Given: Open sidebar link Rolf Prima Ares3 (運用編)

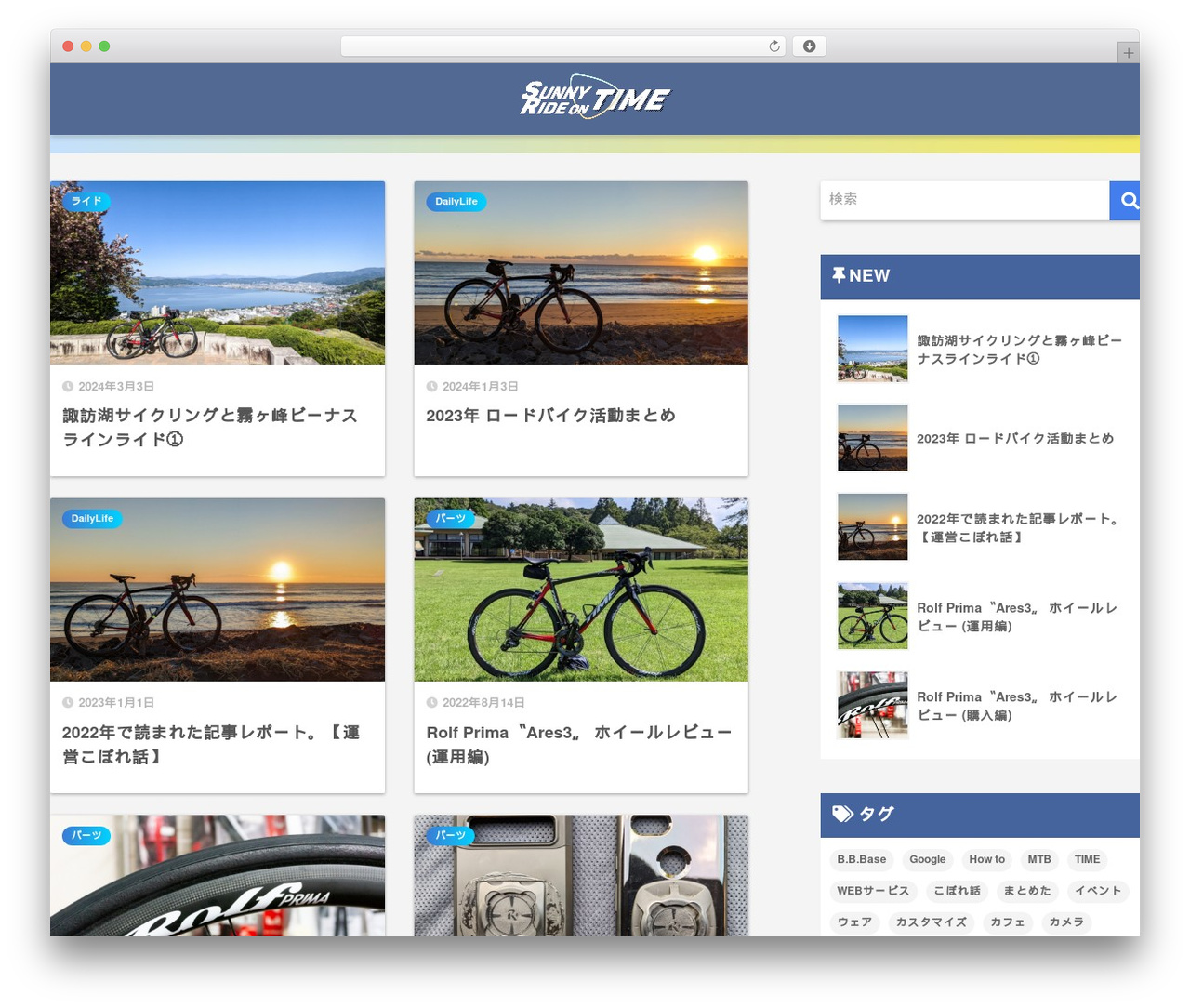Looking at the screenshot, I should [x=1017, y=617].
